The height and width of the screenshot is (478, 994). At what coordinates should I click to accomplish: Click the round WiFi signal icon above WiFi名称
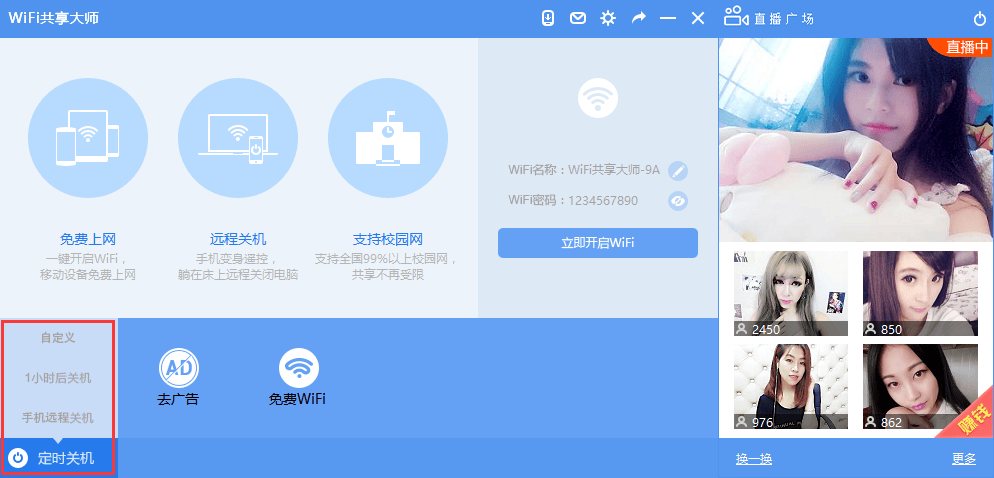click(598, 98)
